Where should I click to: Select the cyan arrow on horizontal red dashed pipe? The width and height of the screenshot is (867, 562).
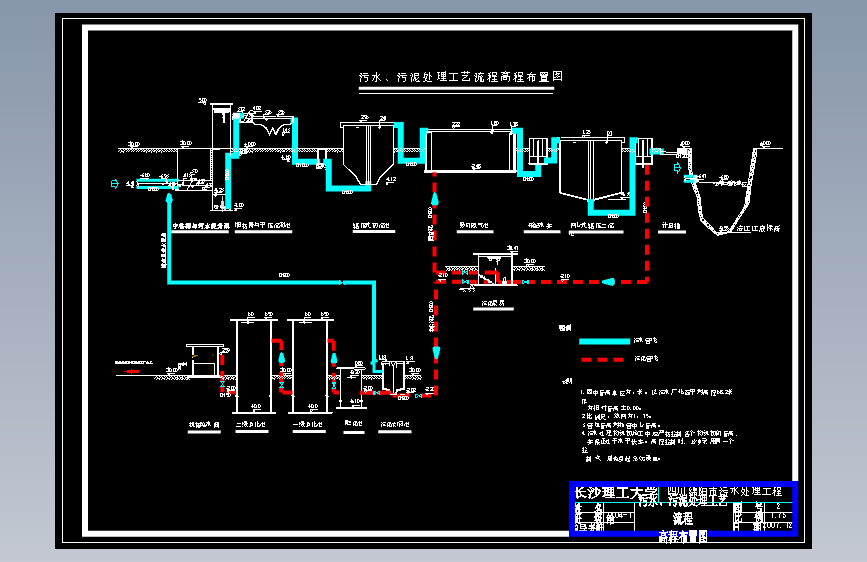[608, 282]
